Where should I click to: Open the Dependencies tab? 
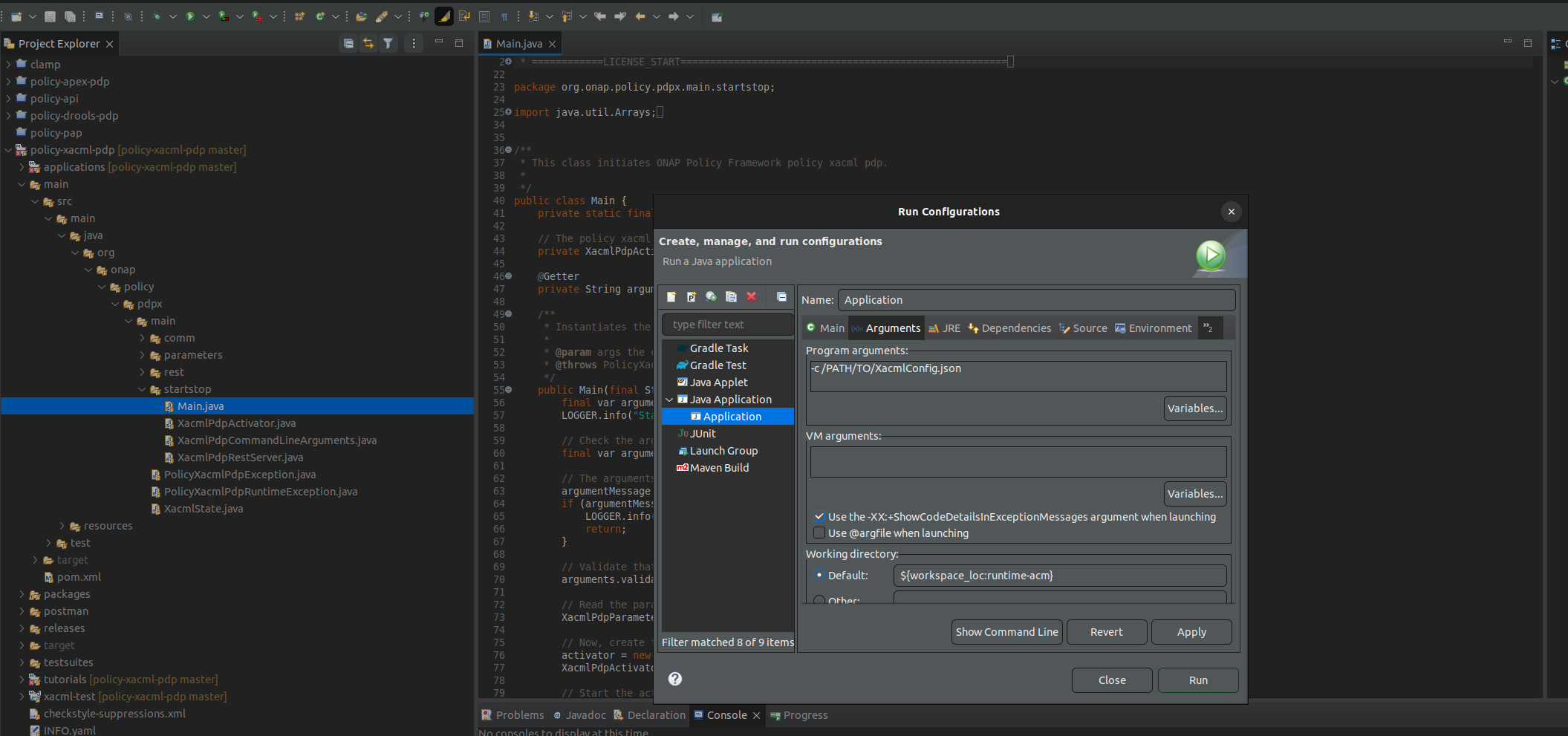pyautogui.click(x=1009, y=328)
